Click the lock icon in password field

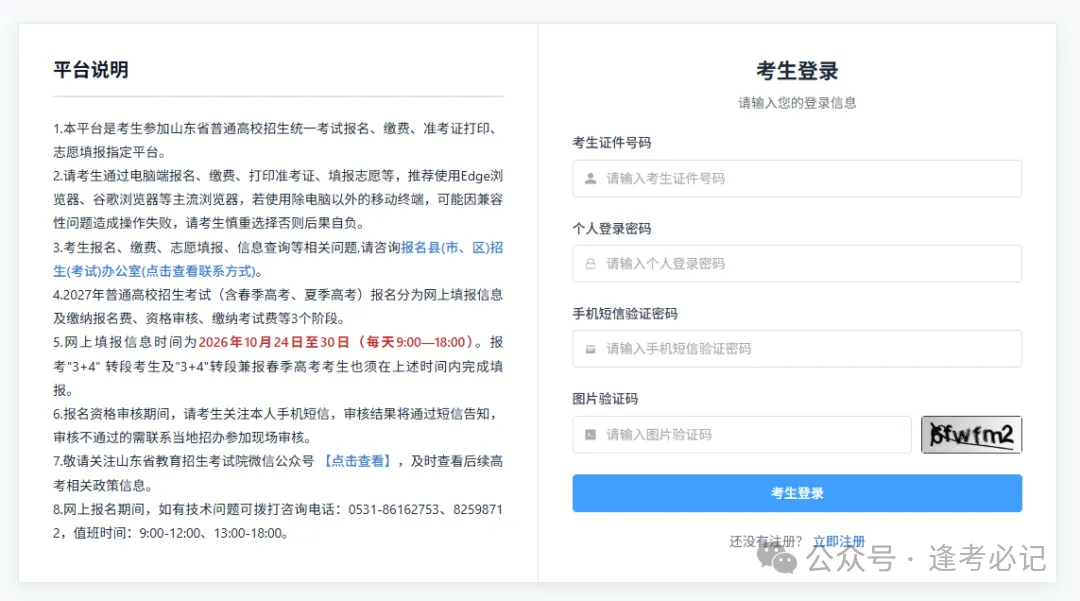pos(590,264)
